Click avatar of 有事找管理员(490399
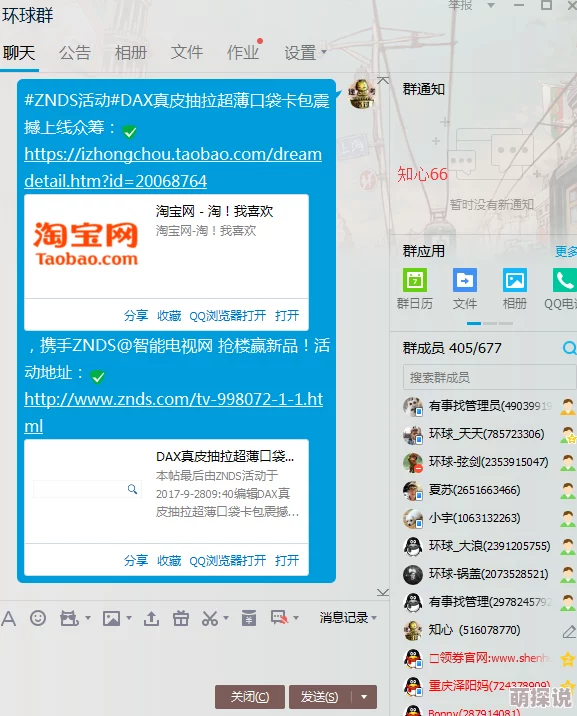This screenshot has width=577, height=716. click(x=413, y=406)
